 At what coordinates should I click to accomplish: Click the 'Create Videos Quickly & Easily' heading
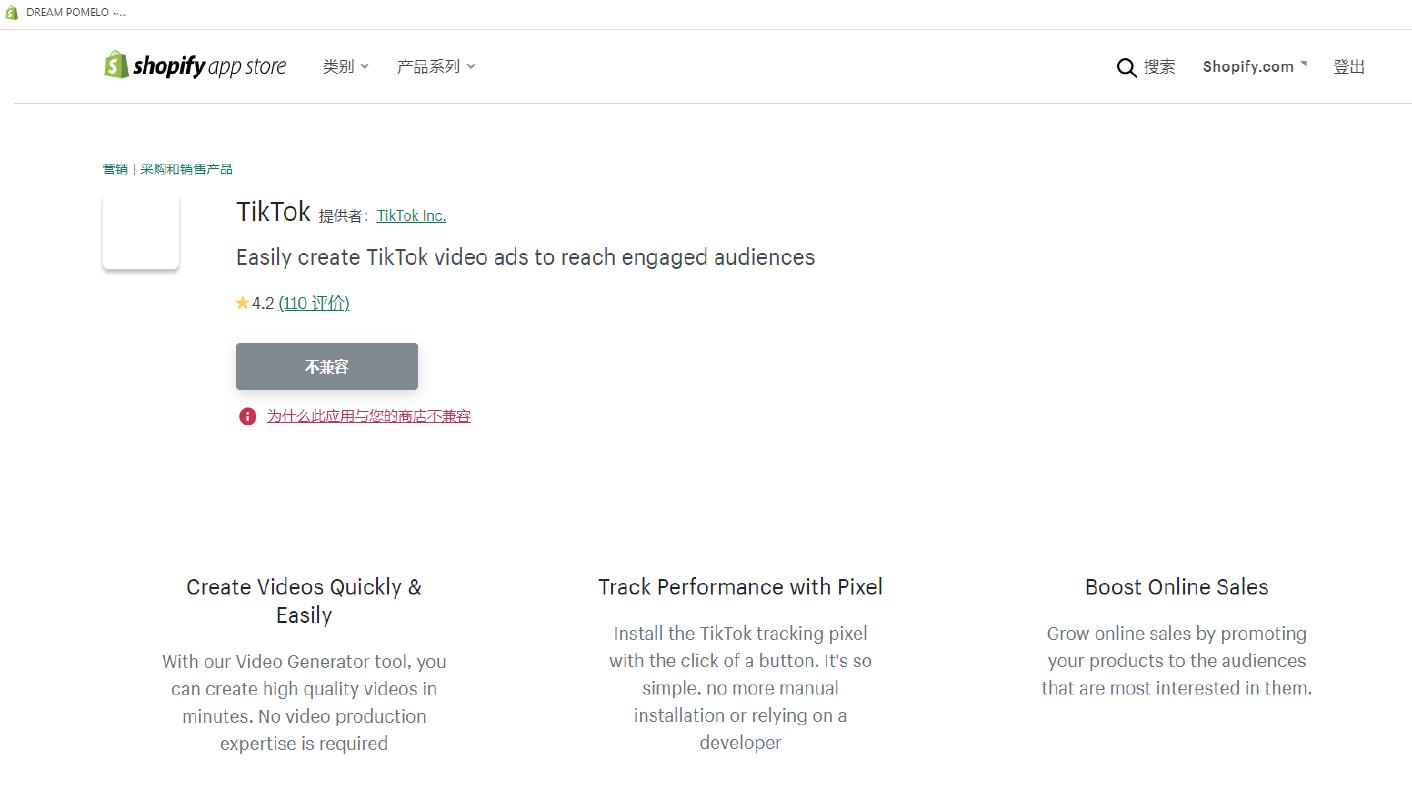click(x=304, y=601)
